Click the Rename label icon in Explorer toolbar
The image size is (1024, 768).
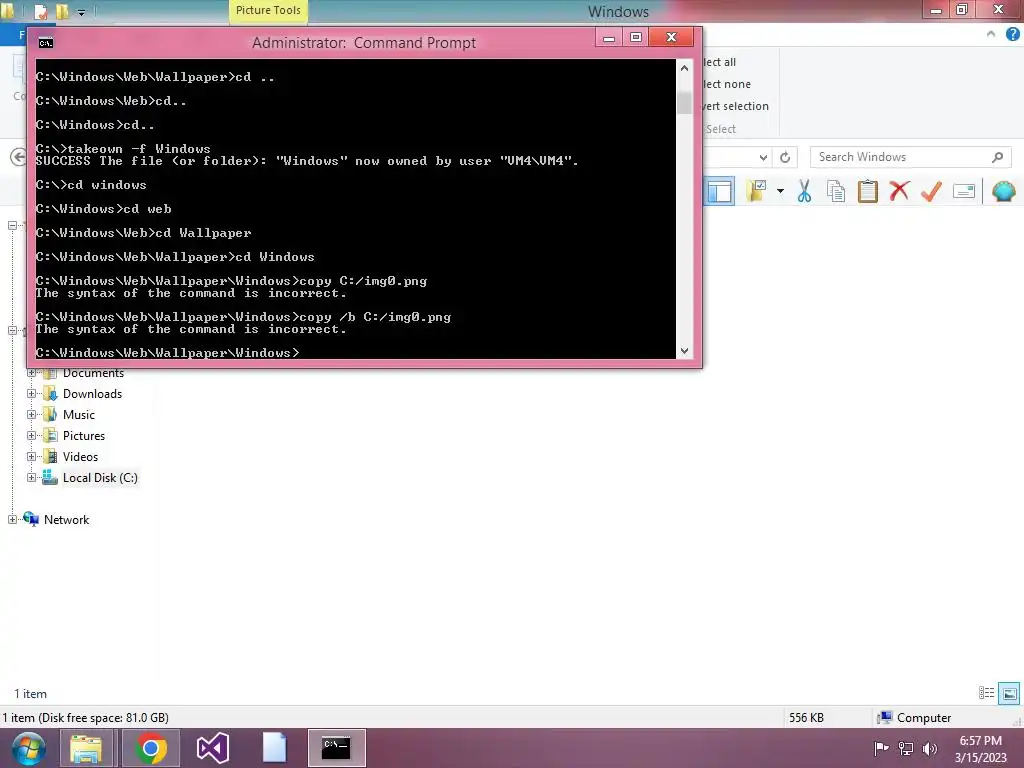(x=964, y=191)
